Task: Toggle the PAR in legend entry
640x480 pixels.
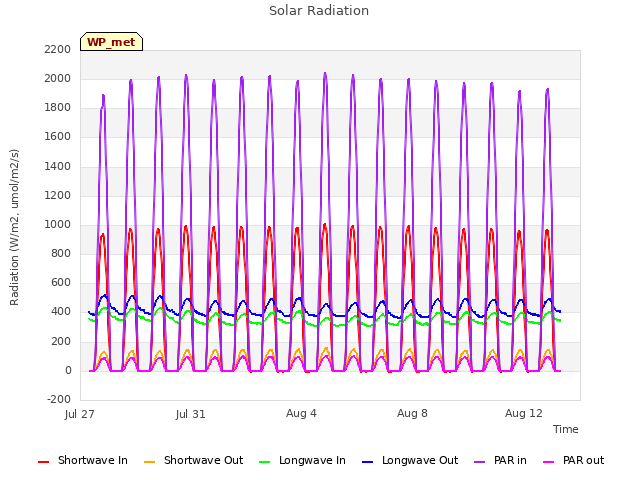Action: point(500,460)
